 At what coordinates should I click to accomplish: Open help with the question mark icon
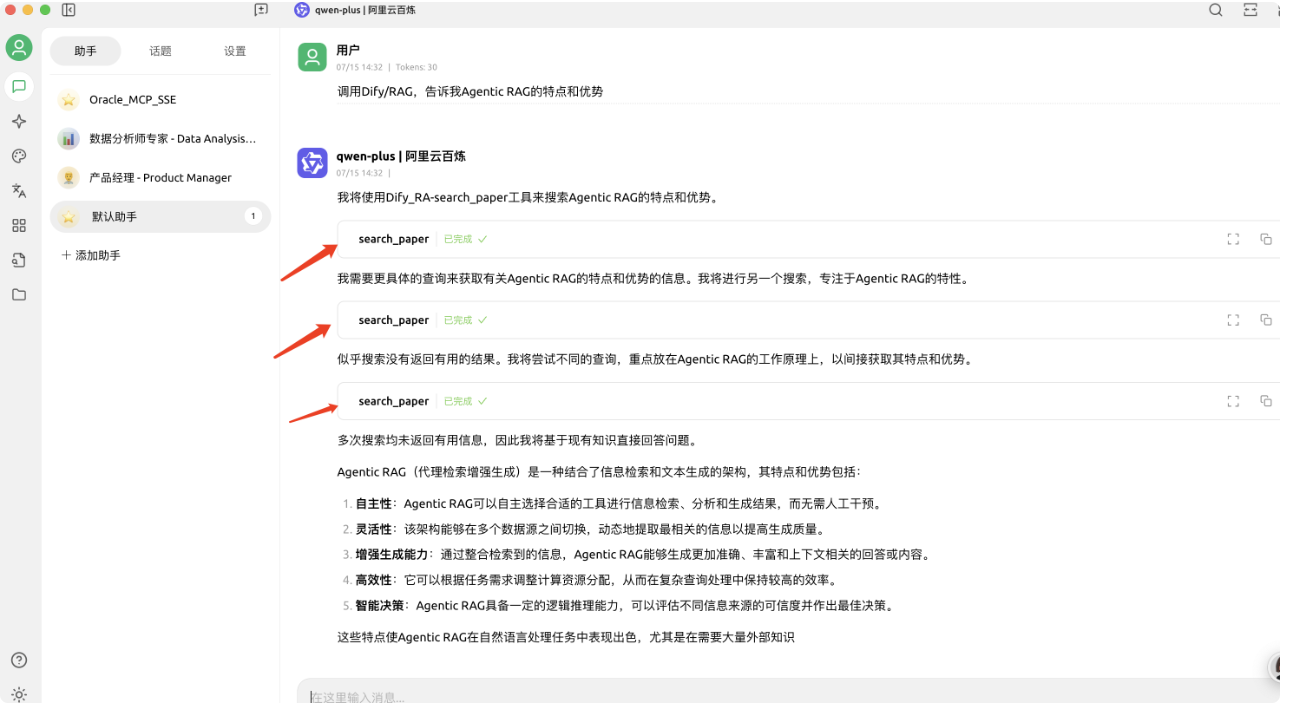[x=19, y=660]
